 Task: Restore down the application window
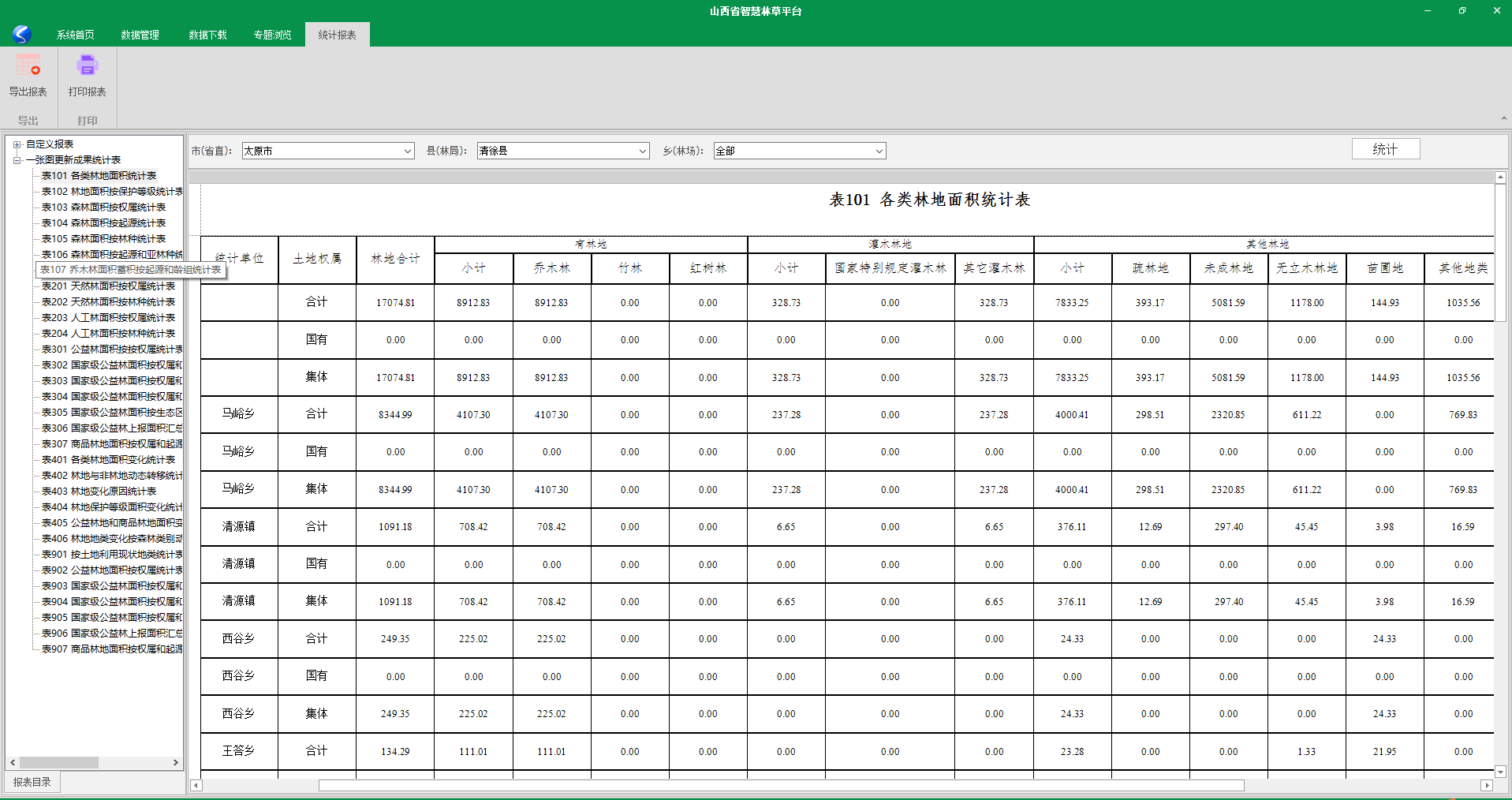pyautogui.click(x=1462, y=11)
